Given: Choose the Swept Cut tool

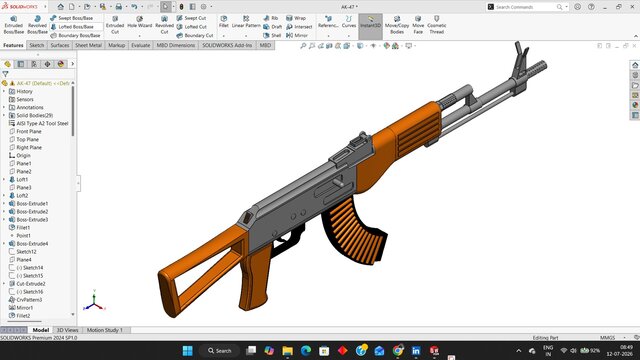Looking at the screenshot, I should coord(191,18).
